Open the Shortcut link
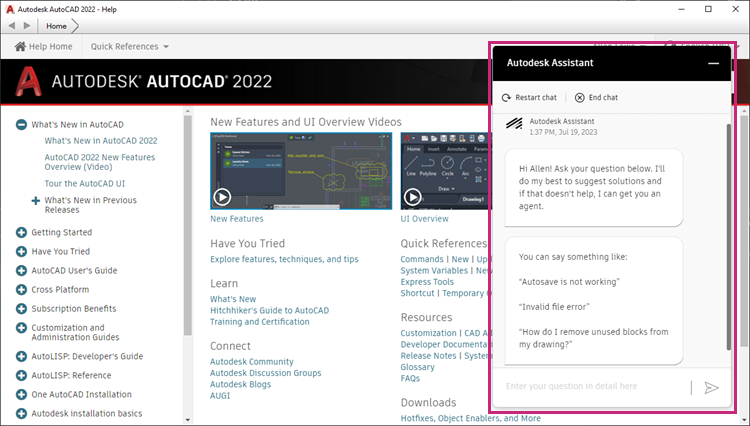The width and height of the screenshot is (750, 426). pyautogui.click(x=417, y=293)
